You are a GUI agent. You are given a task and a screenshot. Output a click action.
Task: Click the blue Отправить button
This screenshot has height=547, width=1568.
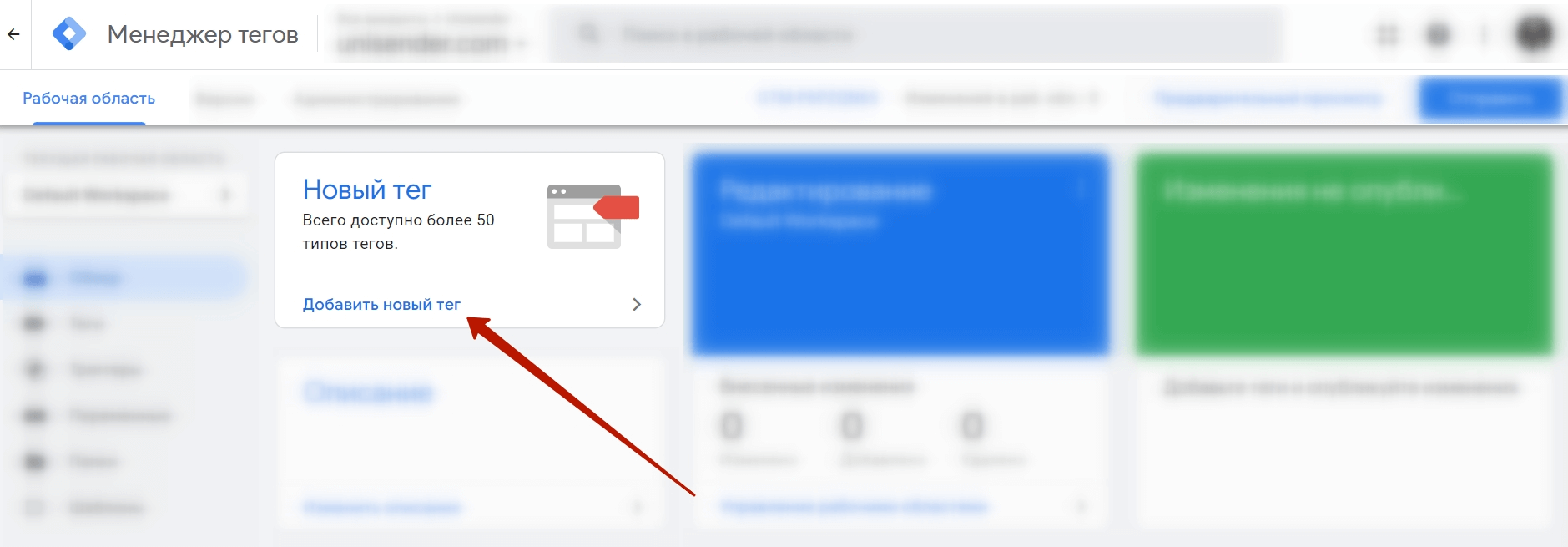tap(1491, 99)
